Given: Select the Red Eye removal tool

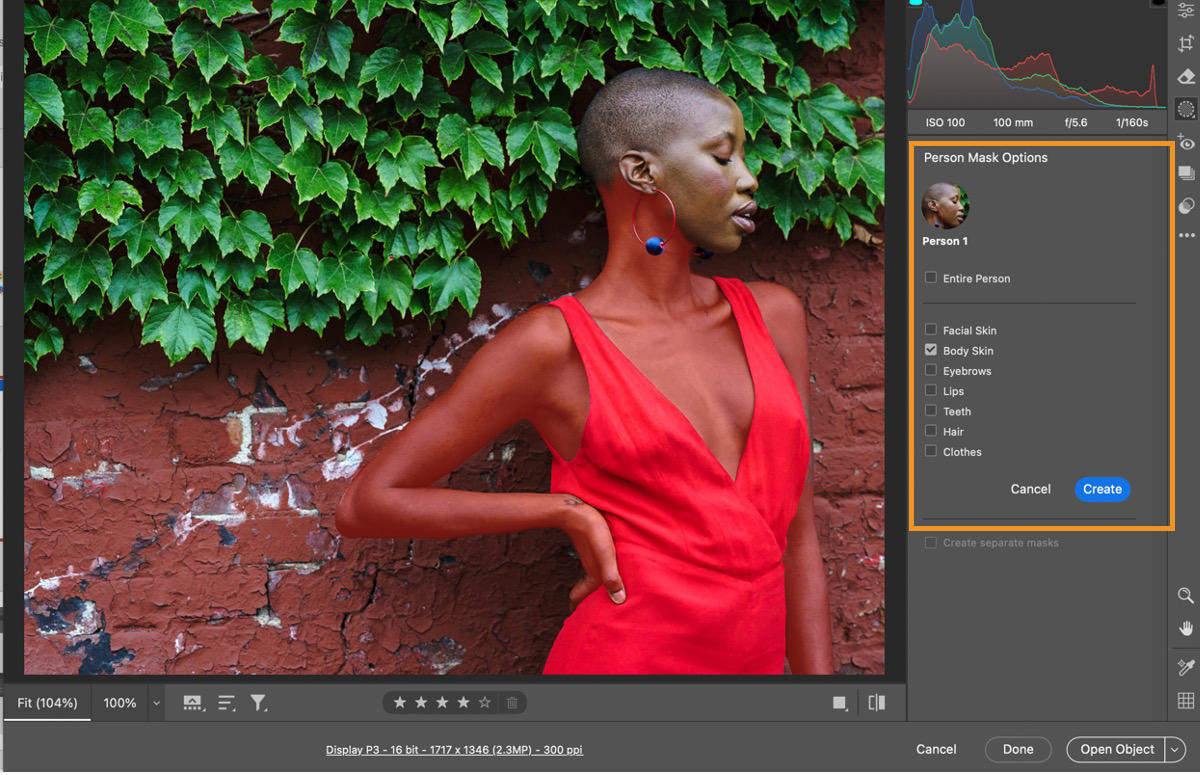Looking at the screenshot, I should (1186, 143).
